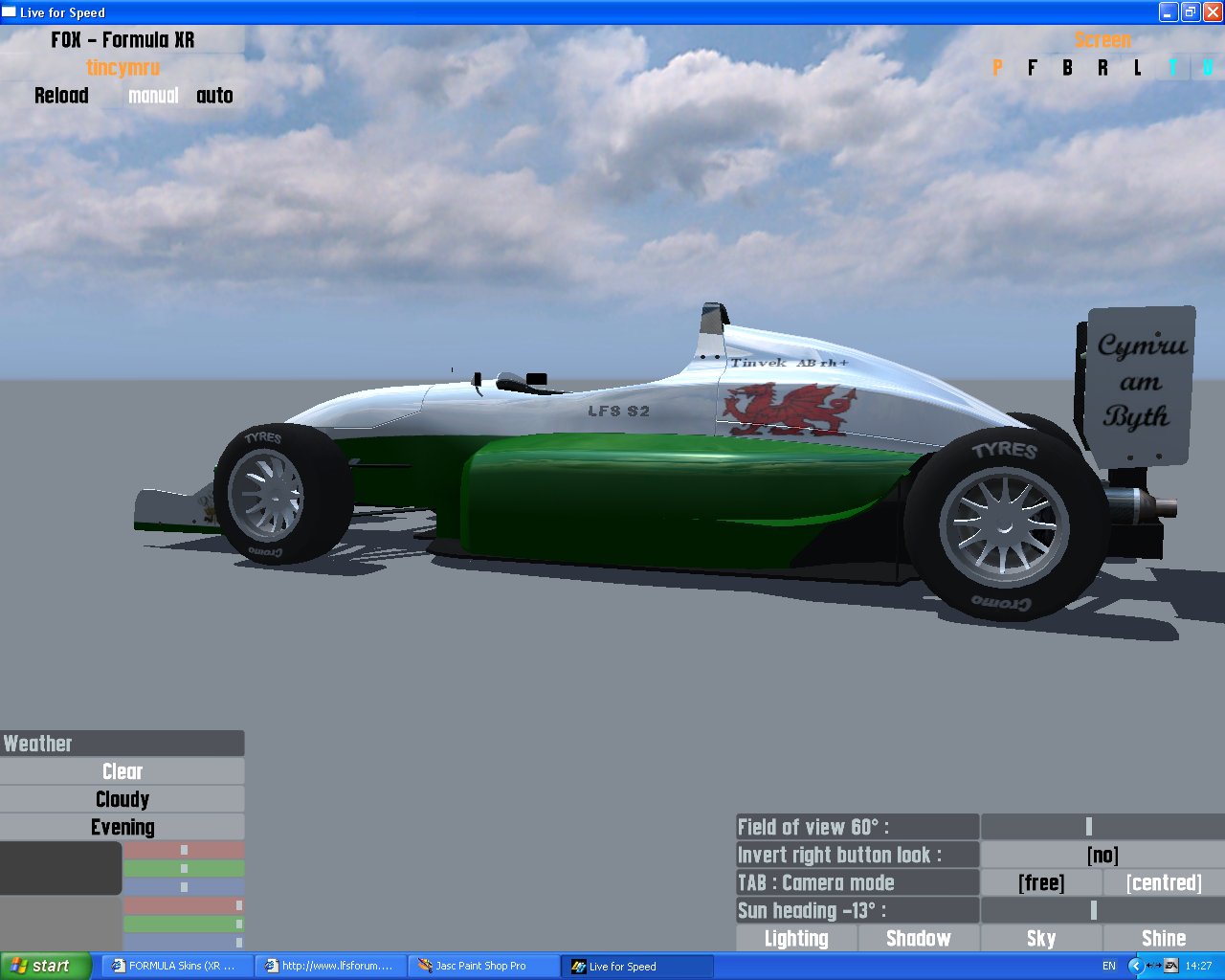Click the FOX - Formula XR car title
Viewport: 1225px width, 980px height.
coord(122,40)
